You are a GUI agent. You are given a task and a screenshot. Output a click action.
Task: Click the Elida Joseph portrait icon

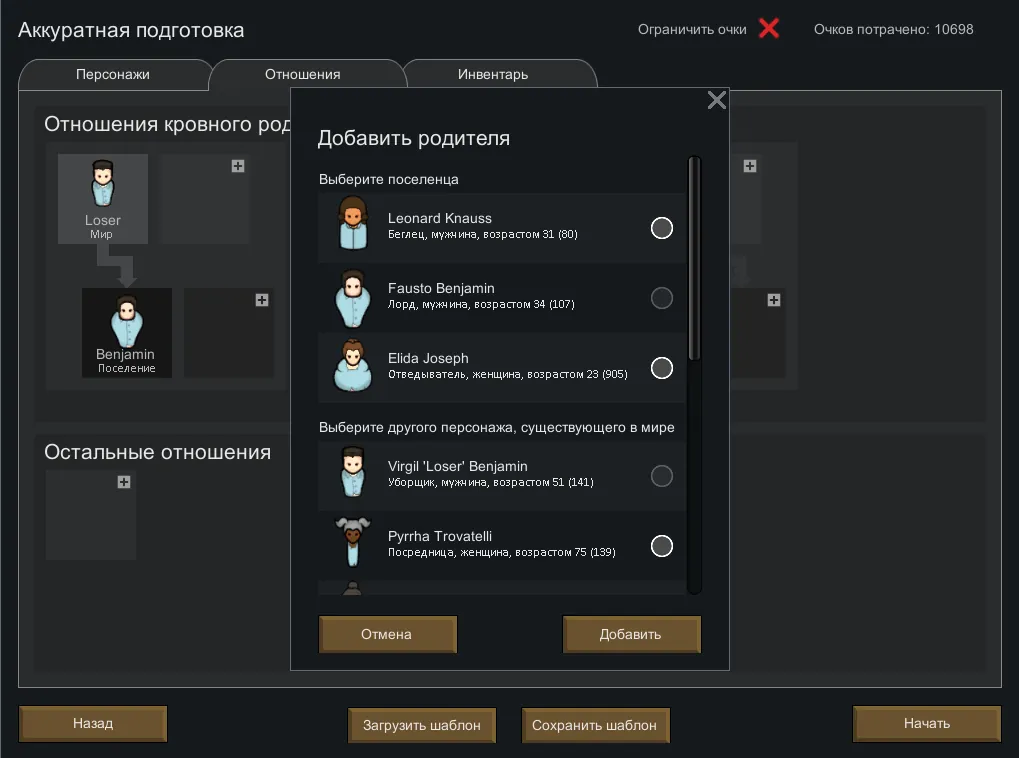[x=351, y=365]
